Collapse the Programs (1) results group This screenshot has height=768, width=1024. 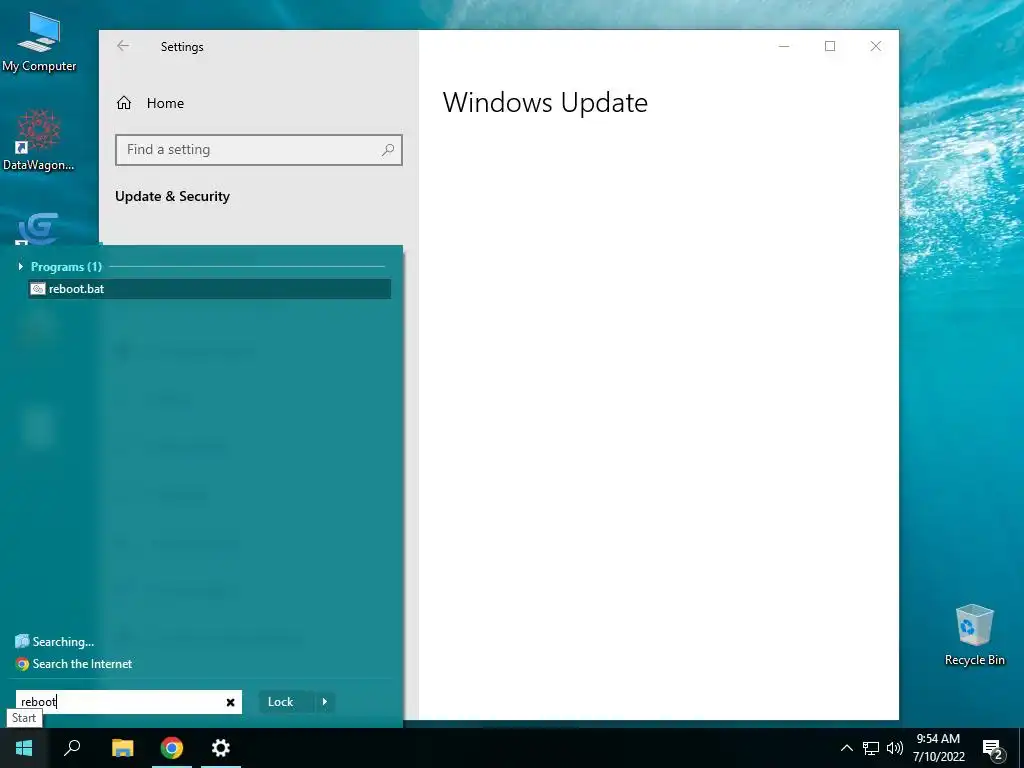click(20, 266)
